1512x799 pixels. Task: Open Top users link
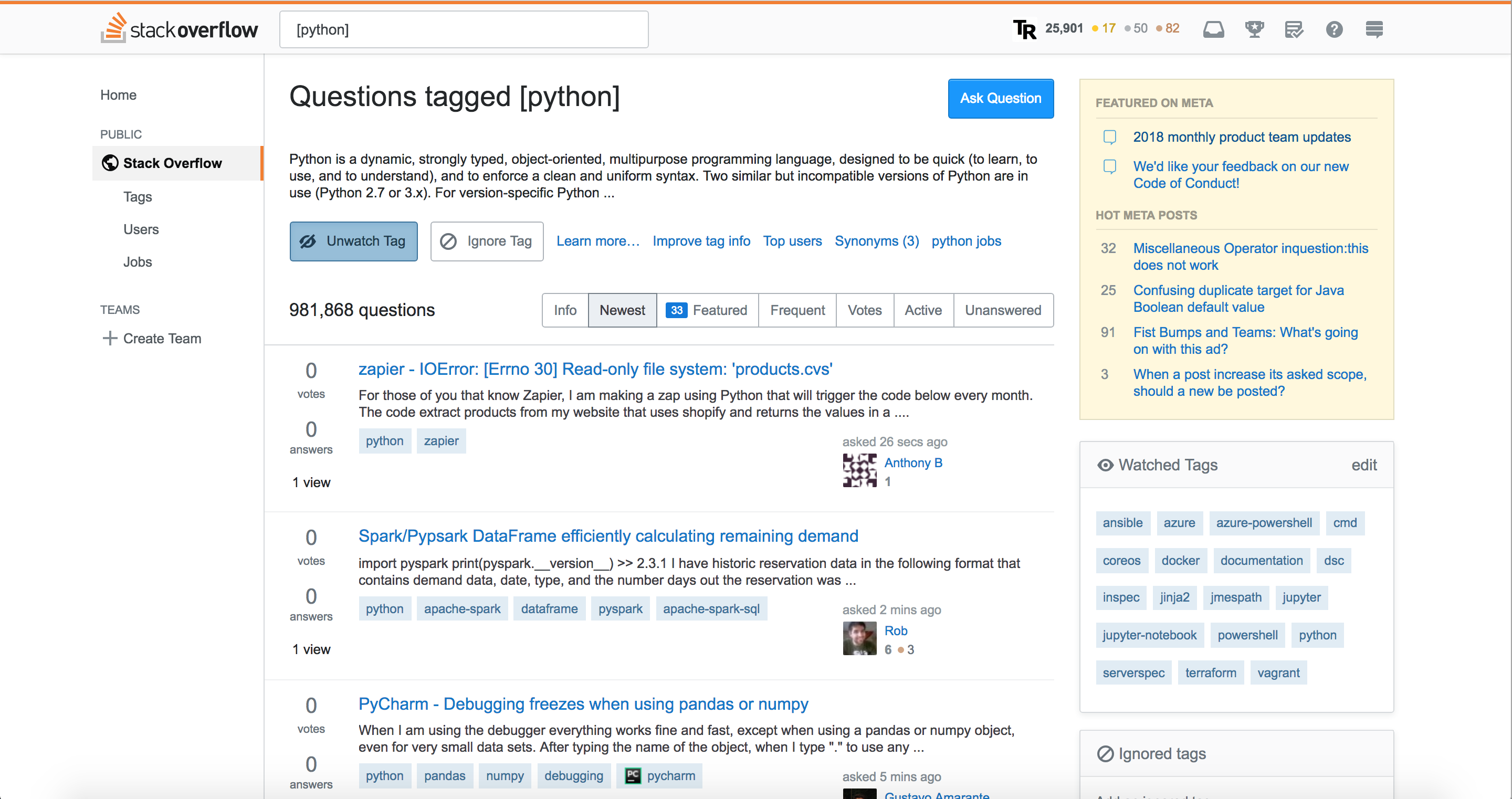[x=792, y=241]
